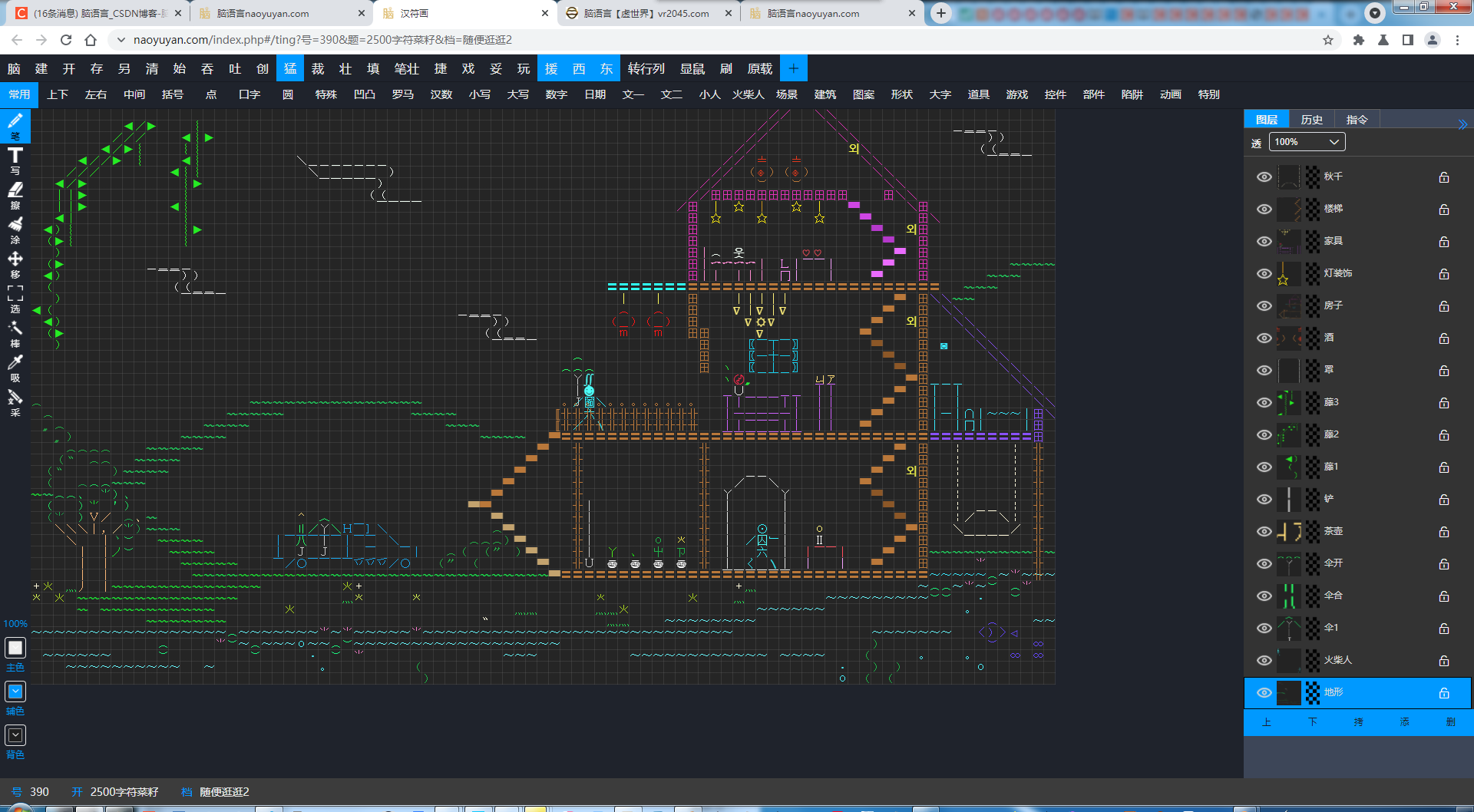Pick the main color (主色) white swatch
The image size is (1474, 812).
[15, 648]
